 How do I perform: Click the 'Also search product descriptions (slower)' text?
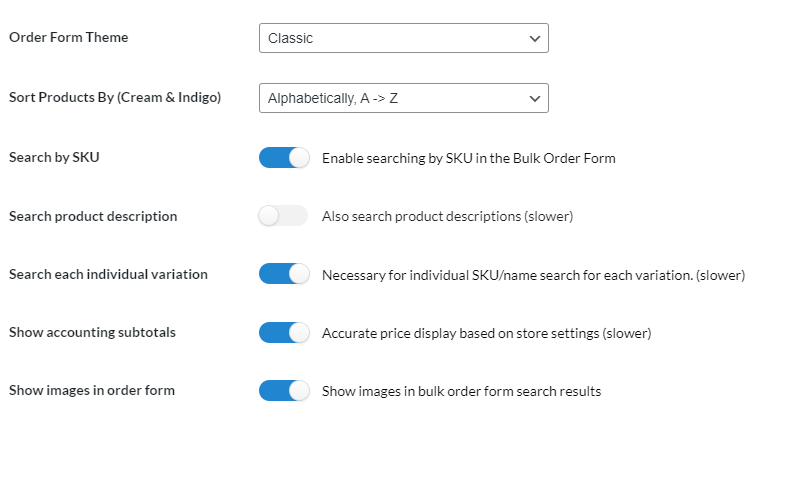tap(447, 216)
